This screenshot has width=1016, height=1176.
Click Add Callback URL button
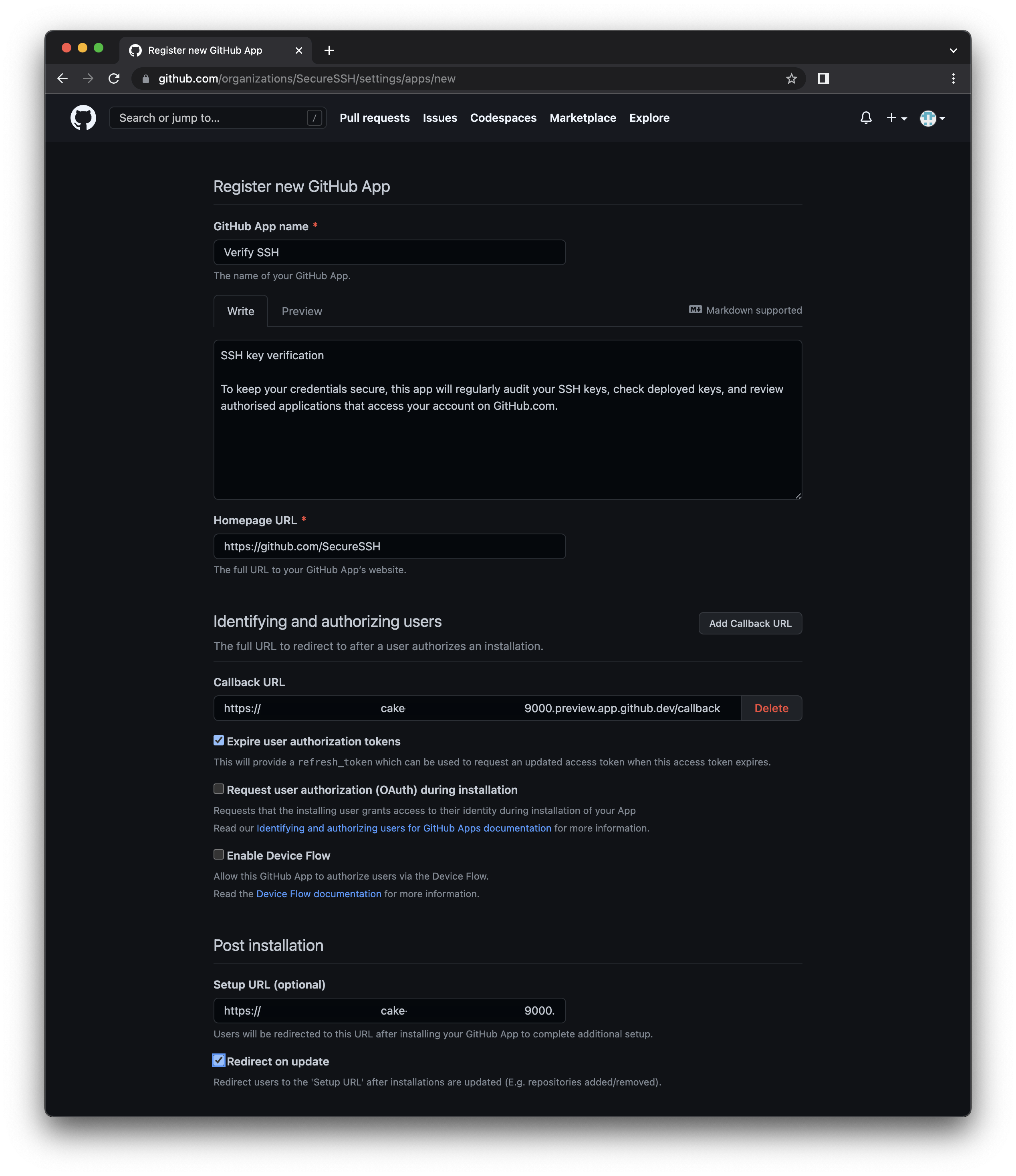750,623
